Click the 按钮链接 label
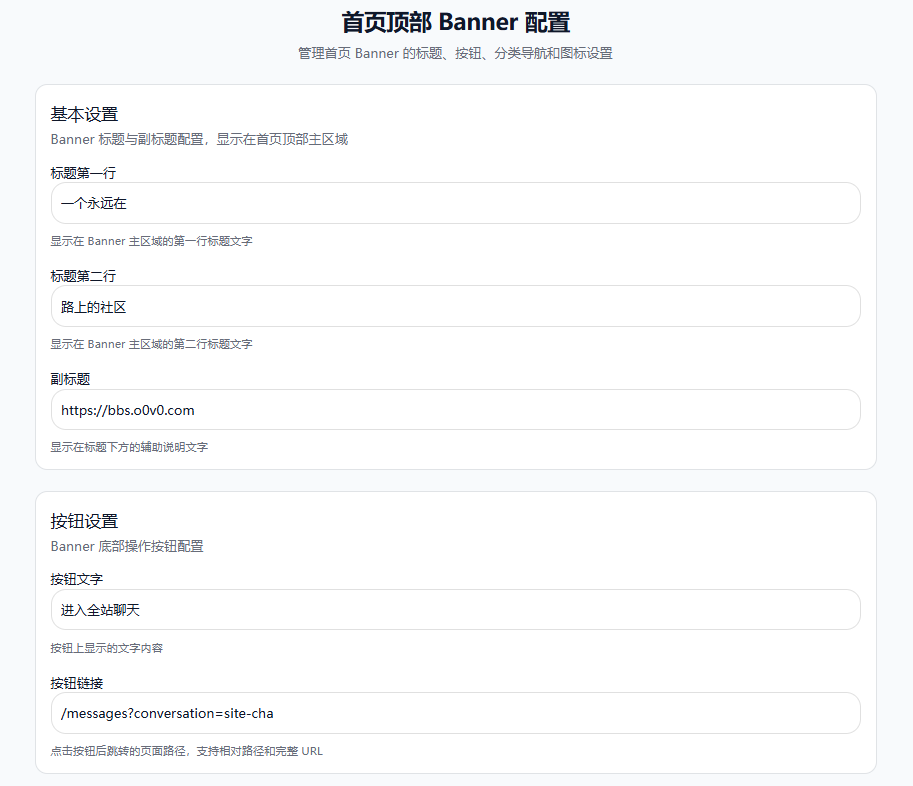 77,683
